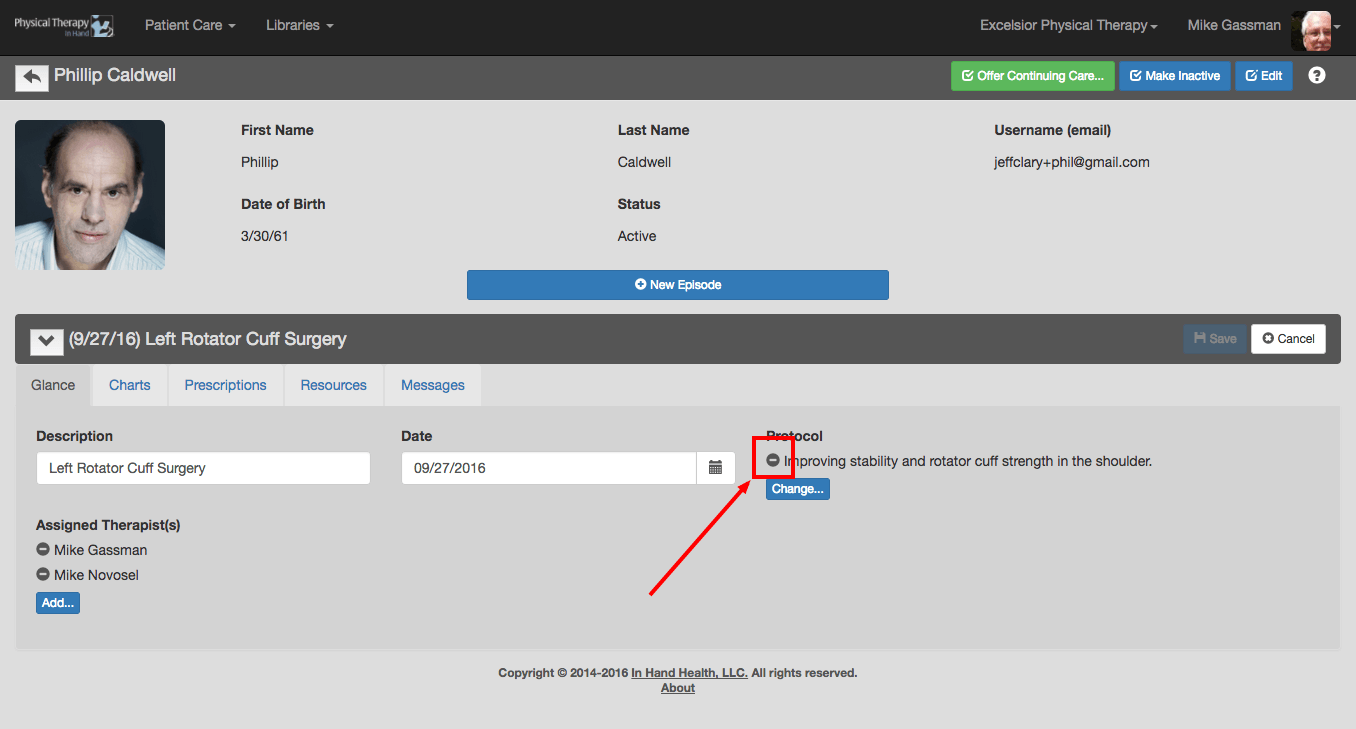Click the Offer Continuing Care button
This screenshot has width=1356, height=729.
tap(1032, 76)
